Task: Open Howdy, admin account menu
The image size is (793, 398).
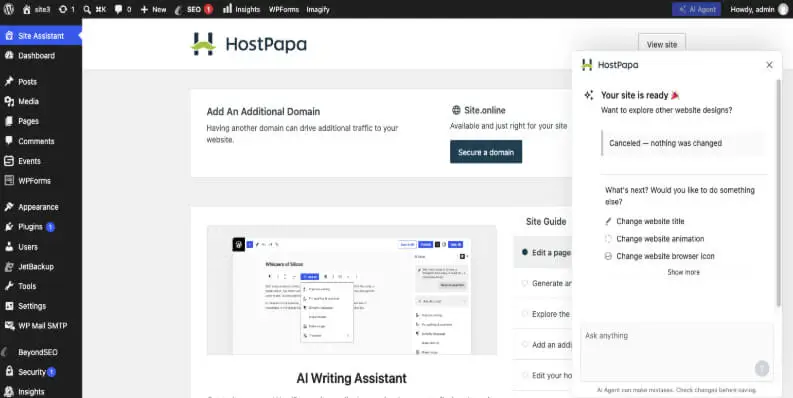Action: tap(759, 9)
